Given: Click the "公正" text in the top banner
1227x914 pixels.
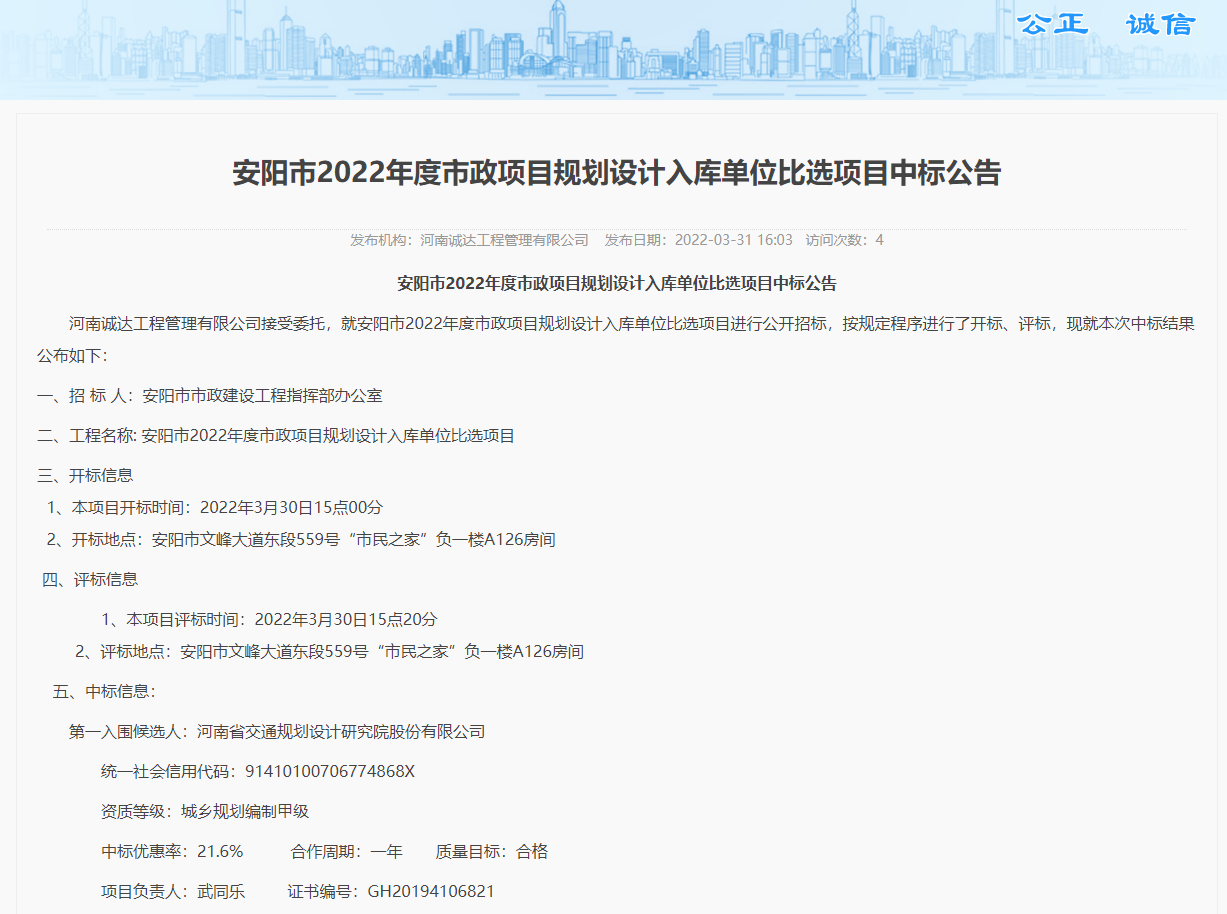Looking at the screenshot, I should click(x=1049, y=24).
